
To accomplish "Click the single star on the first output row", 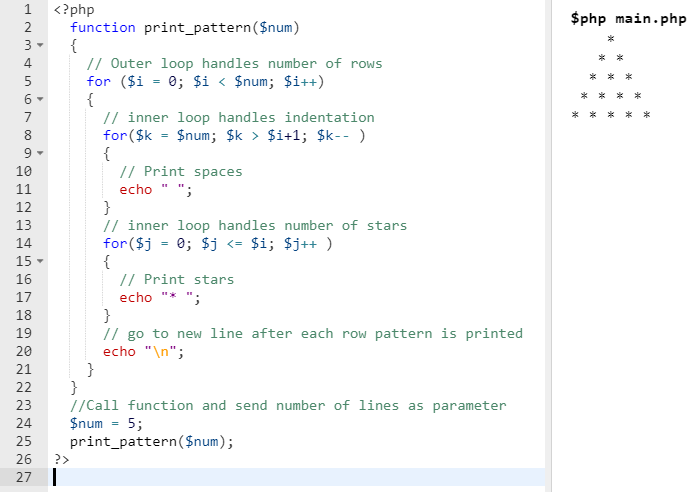I will [611, 38].
